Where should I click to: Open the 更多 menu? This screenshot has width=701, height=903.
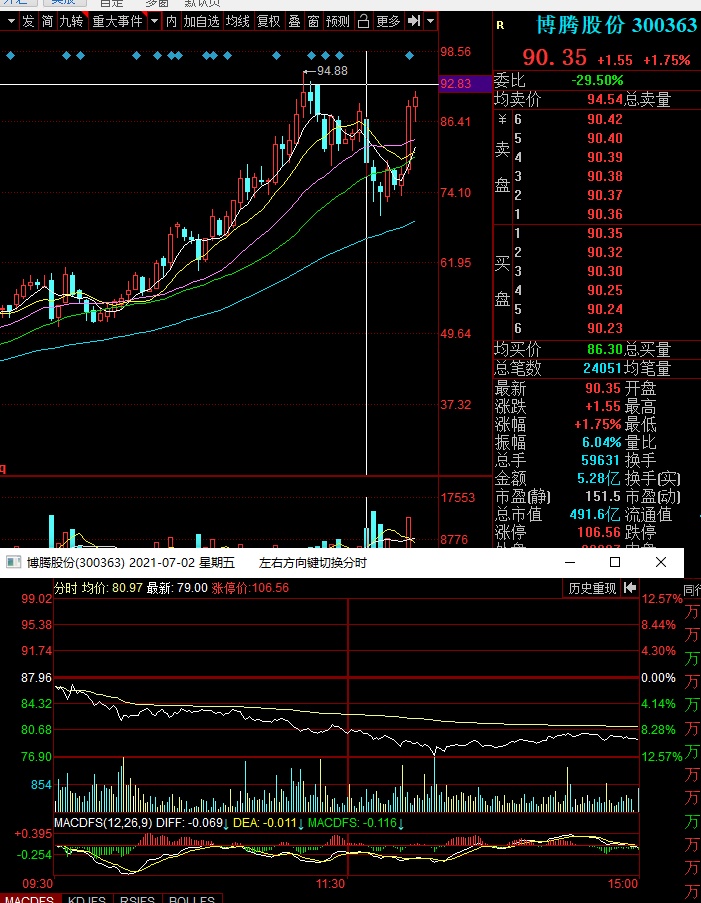point(388,21)
